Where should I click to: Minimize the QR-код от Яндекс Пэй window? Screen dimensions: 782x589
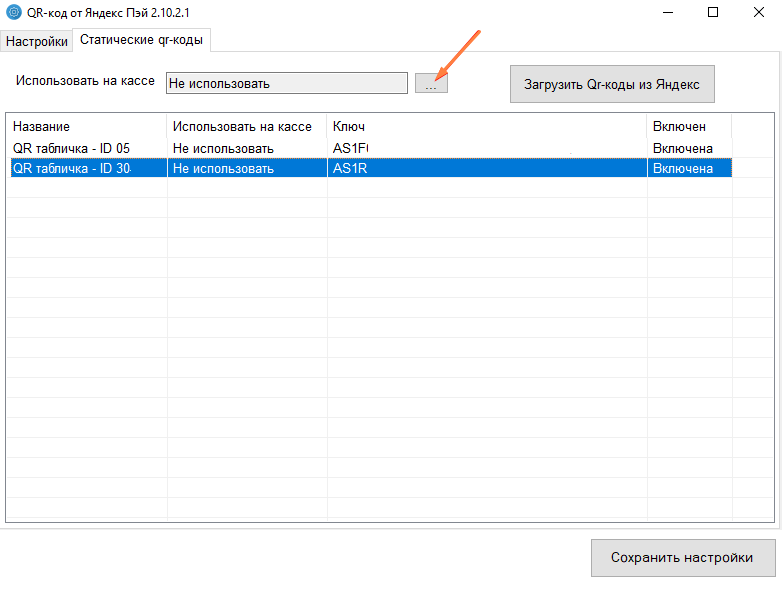[x=667, y=12]
